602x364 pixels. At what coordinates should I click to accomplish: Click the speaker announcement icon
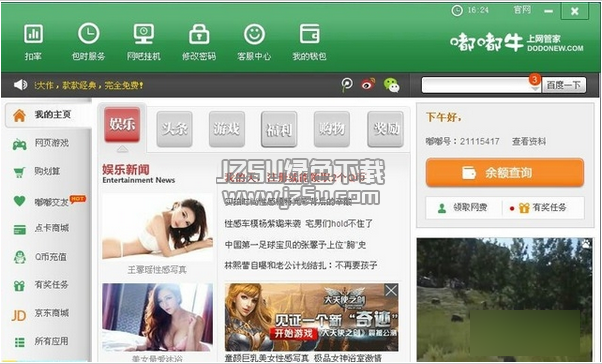click(20, 85)
